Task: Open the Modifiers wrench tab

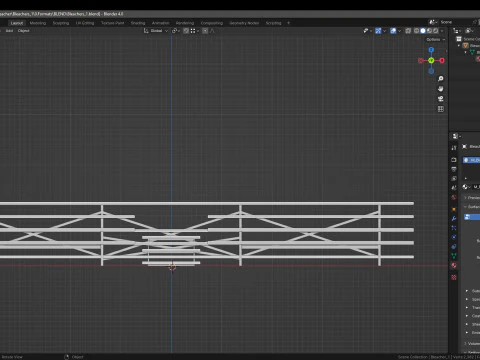Action: click(x=454, y=219)
